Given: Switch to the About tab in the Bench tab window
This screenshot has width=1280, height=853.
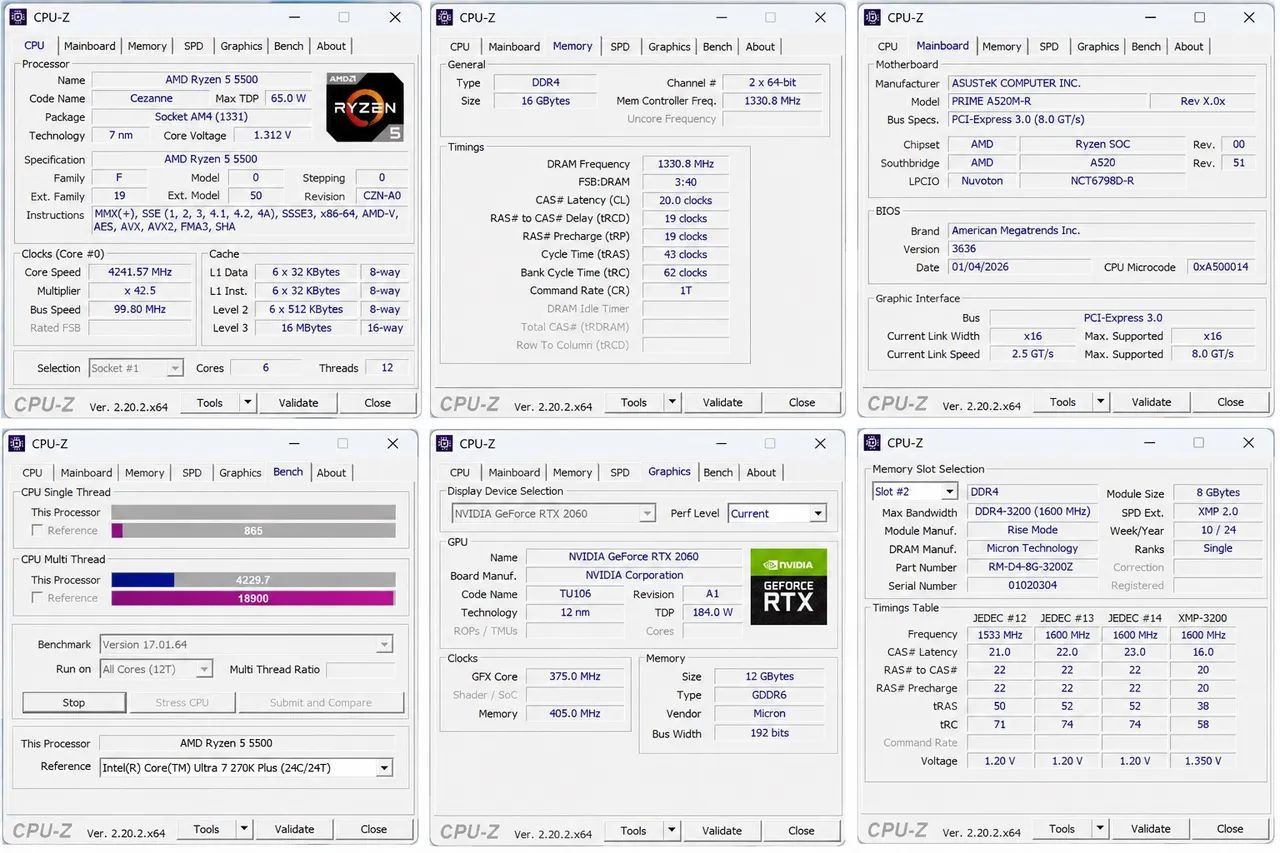Looking at the screenshot, I should tap(331, 473).
